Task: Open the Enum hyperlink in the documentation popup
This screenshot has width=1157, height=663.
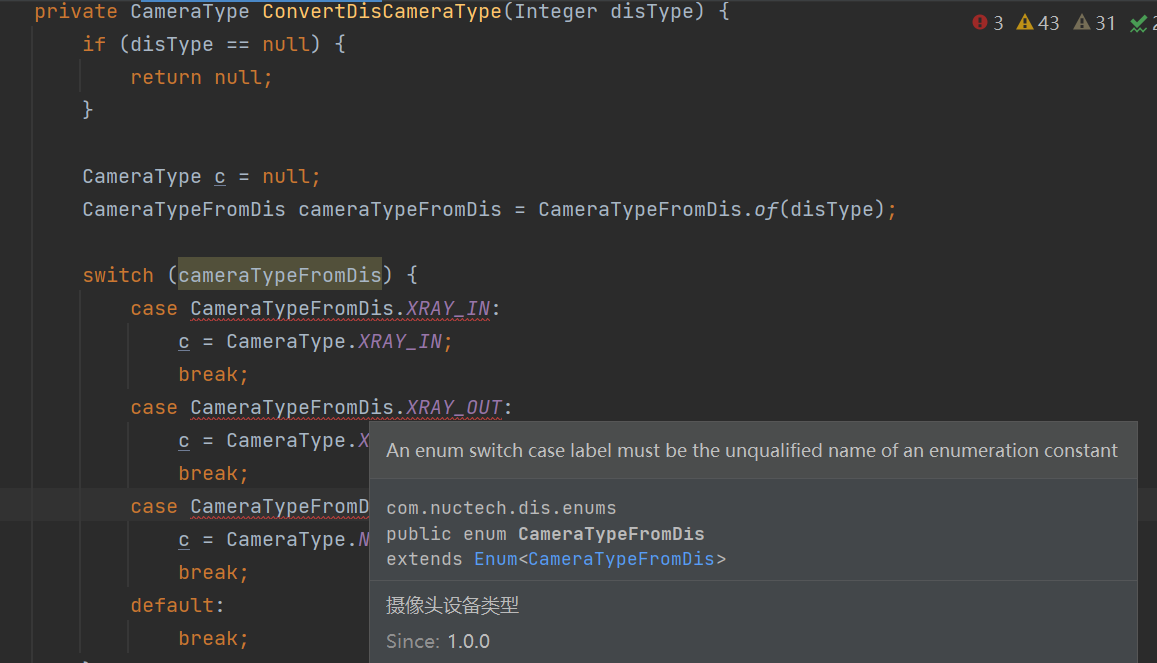Action: pyautogui.click(x=496, y=558)
